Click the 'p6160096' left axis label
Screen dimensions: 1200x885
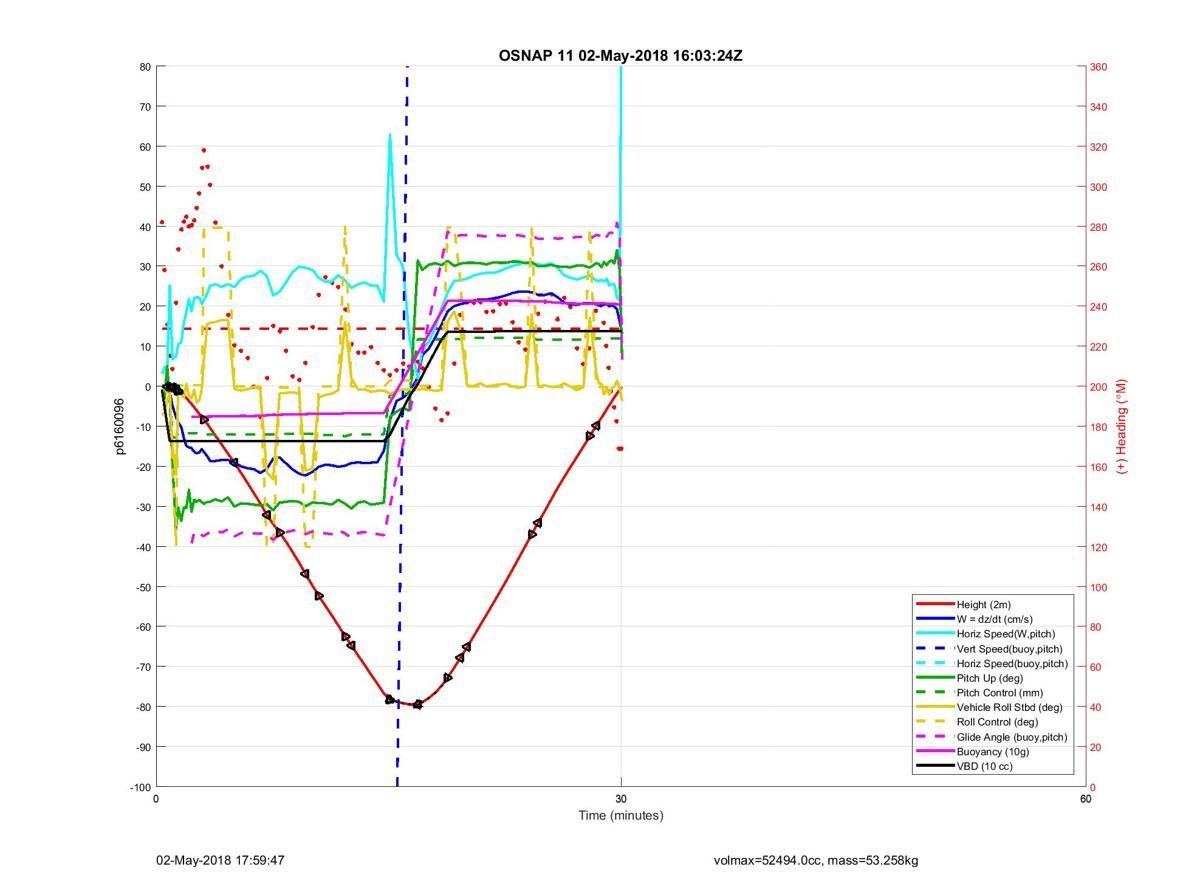pyautogui.click(x=119, y=426)
